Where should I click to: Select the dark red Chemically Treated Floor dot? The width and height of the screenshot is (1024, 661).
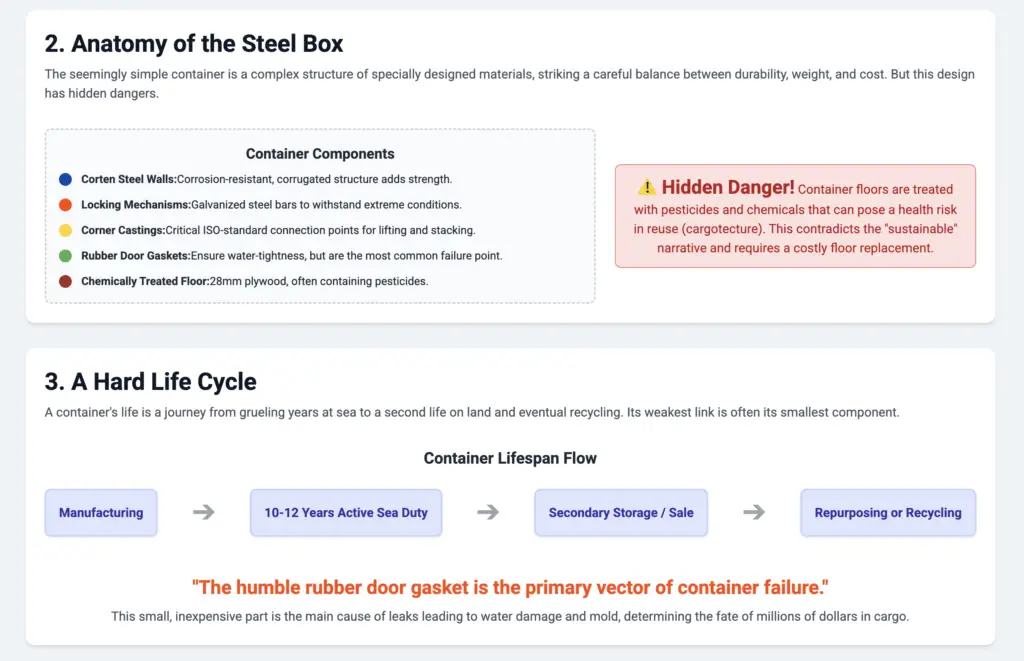(65, 281)
